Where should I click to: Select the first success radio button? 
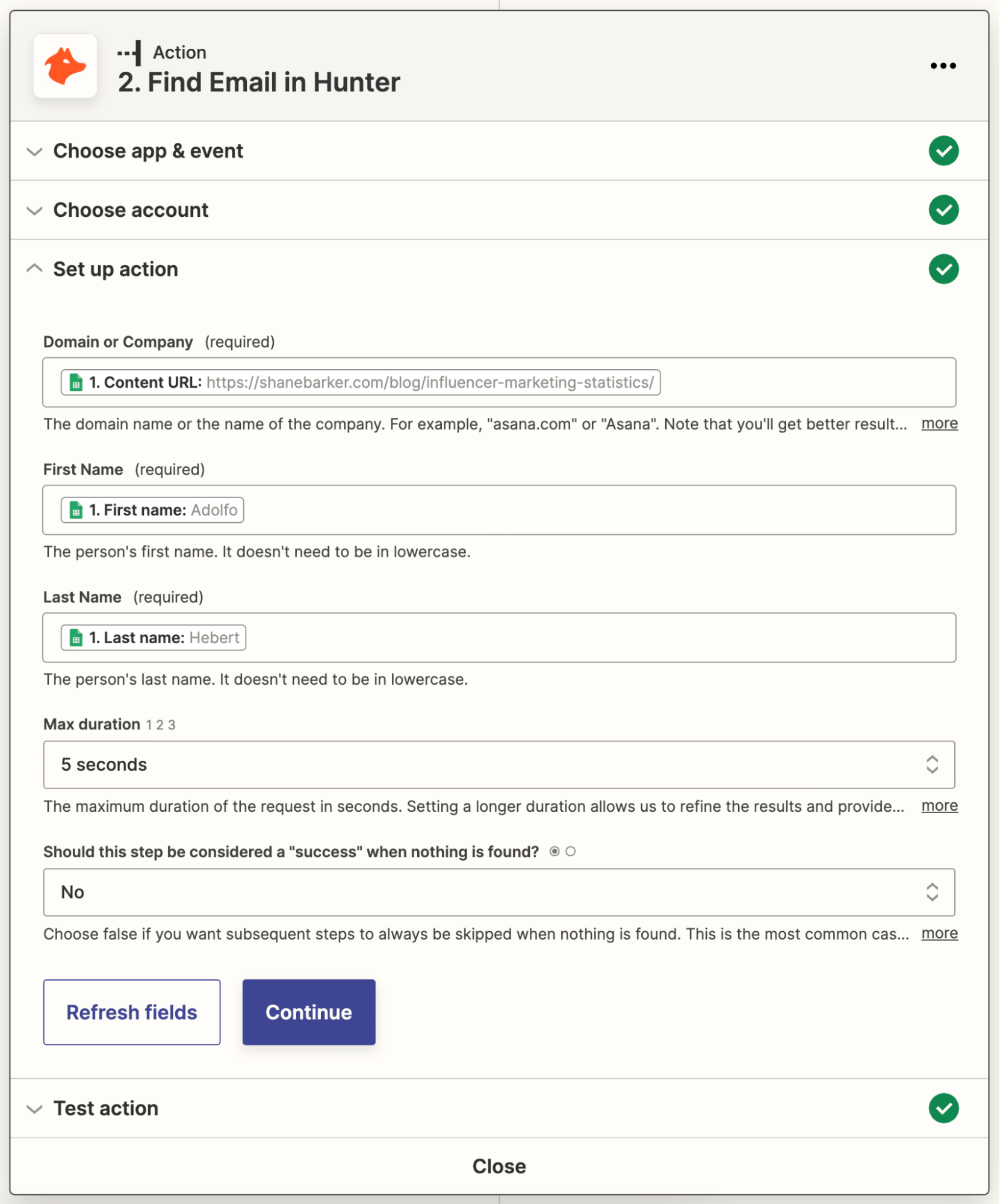point(554,851)
